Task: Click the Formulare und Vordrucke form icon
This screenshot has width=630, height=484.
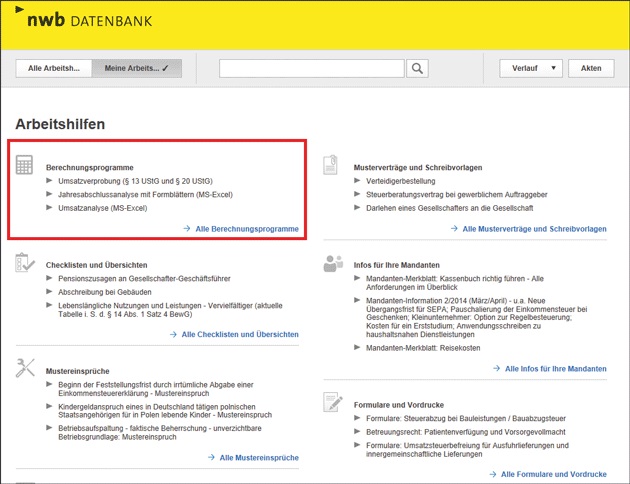Action: point(333,402)
